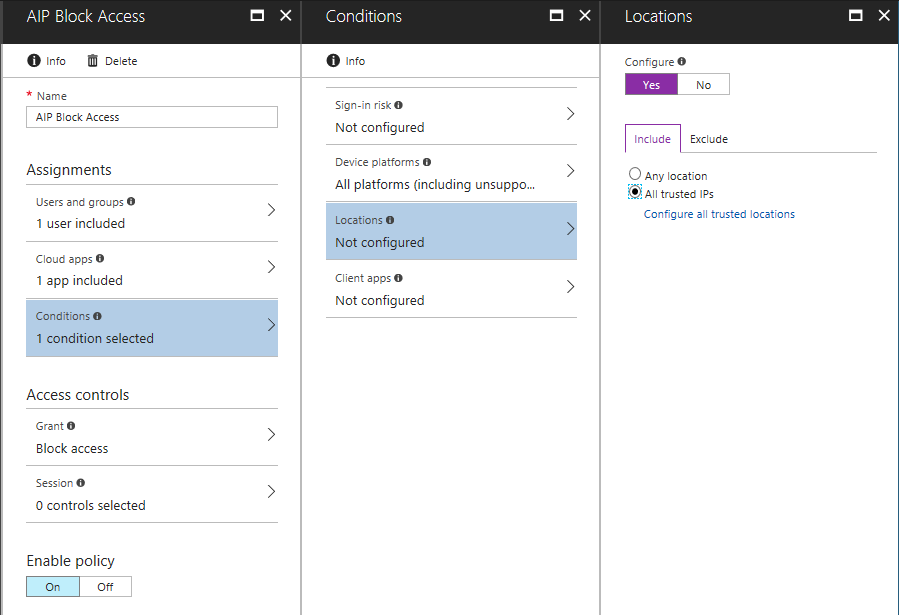Turn Enable policy On
This screenshot has height=615, width=899.
[53, 587]
